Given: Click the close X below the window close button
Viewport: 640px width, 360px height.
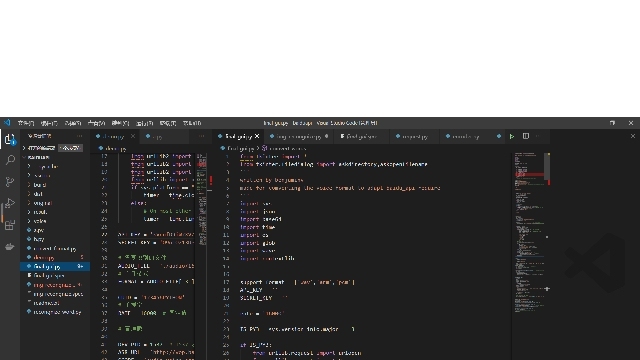Looking at the screenshot, I should pos(633,136).
